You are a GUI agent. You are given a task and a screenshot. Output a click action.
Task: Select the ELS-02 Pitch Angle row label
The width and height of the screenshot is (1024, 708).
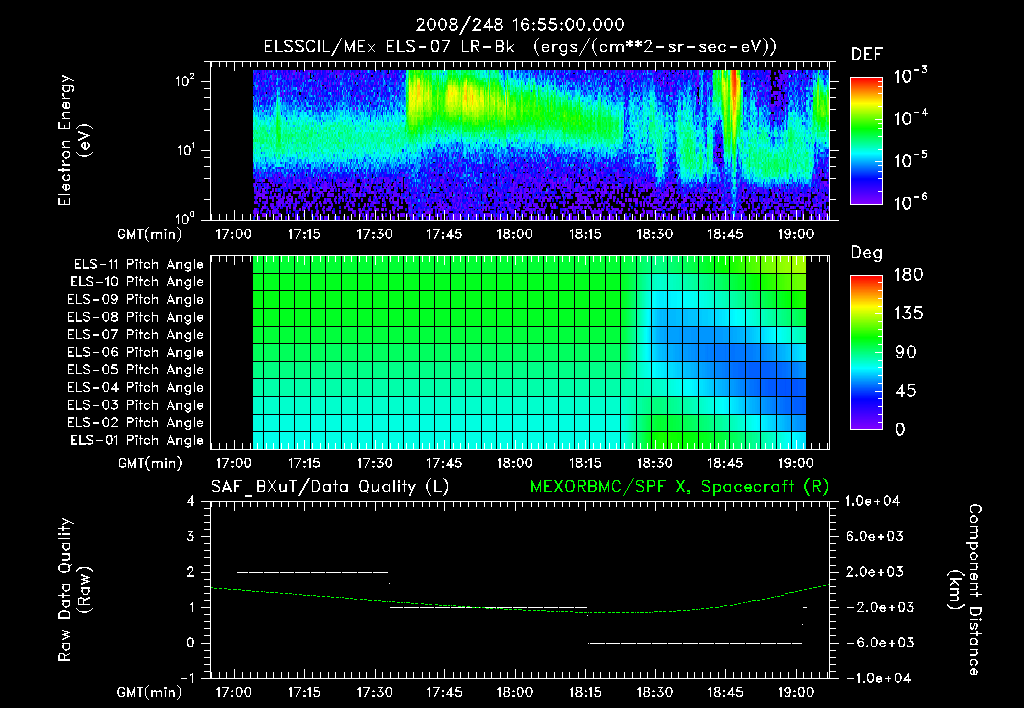(x=136, y=423)
